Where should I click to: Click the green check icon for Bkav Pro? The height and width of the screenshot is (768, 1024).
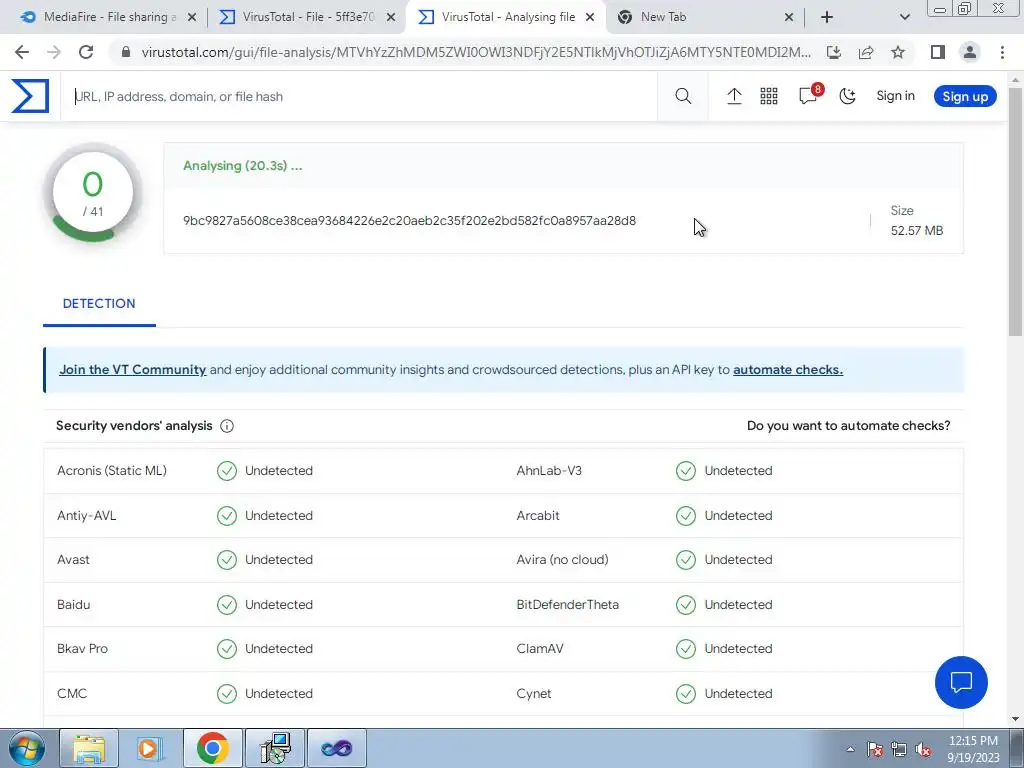pos(227,649)
